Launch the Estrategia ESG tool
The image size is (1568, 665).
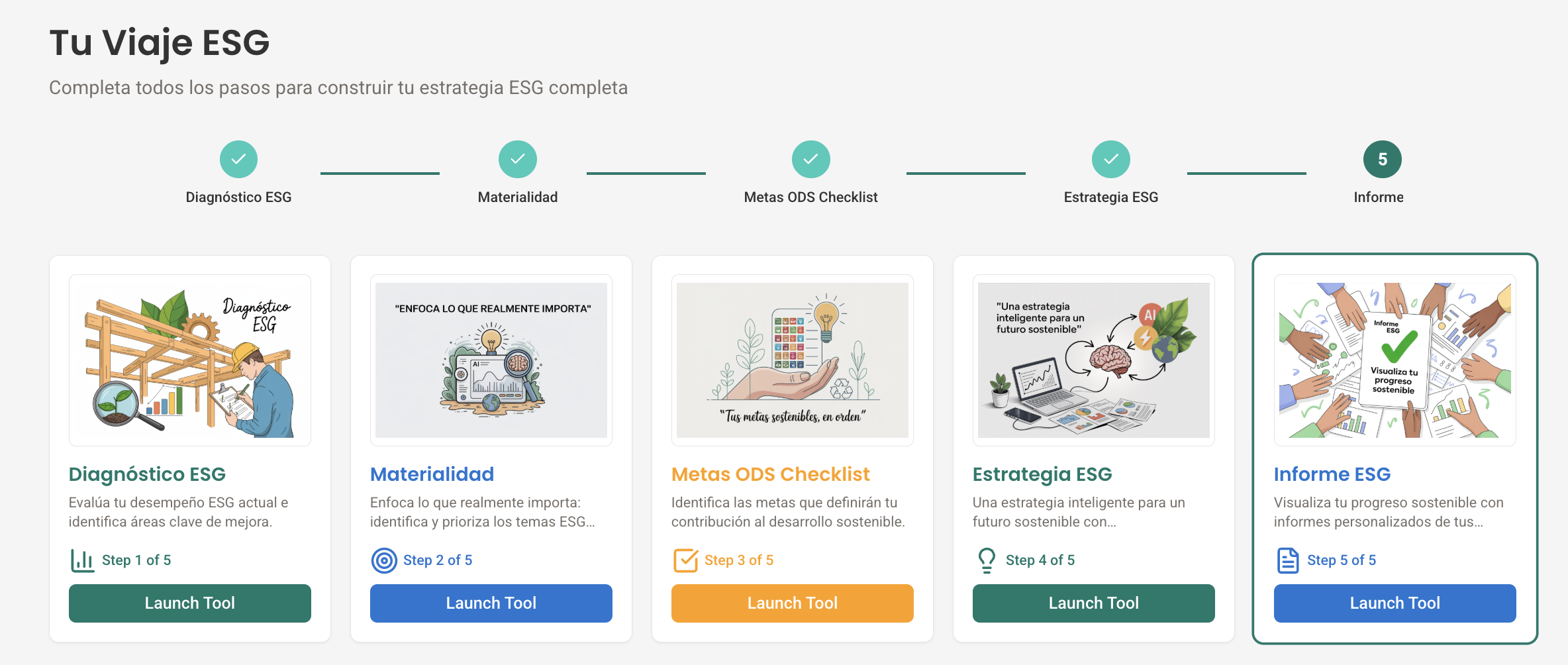pos(1094,603)
